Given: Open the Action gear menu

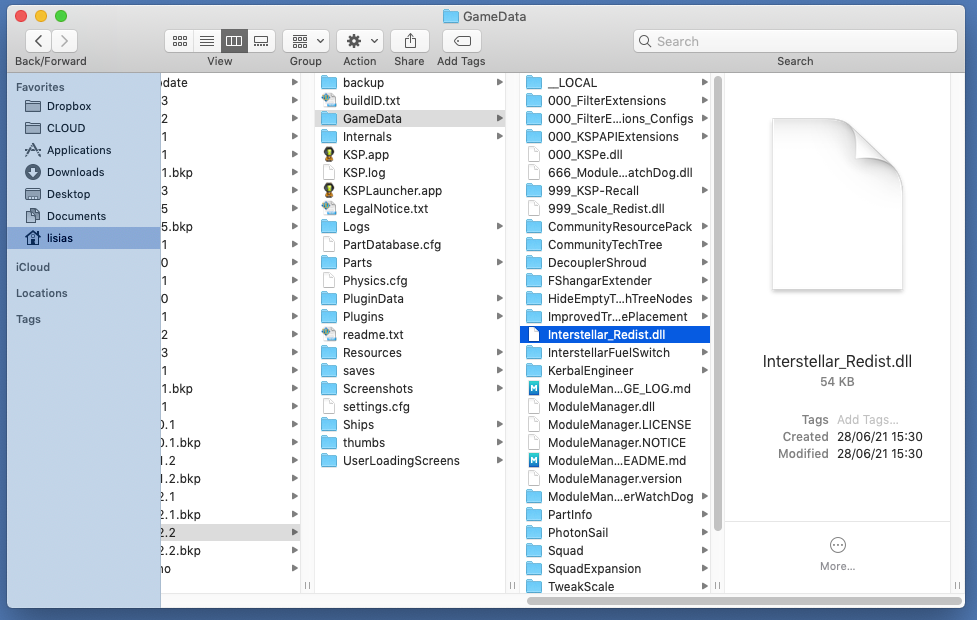Looking at the screenshot, I should pyautogui.click(x=360, y=41).
